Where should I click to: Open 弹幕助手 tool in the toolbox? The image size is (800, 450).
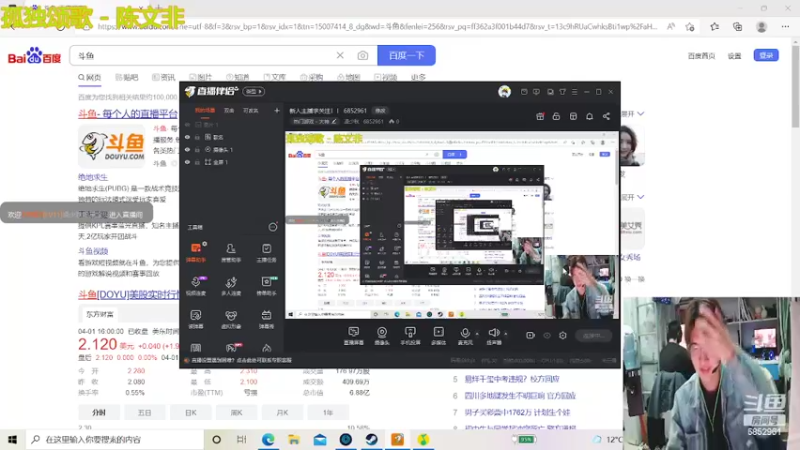point(196,252)
